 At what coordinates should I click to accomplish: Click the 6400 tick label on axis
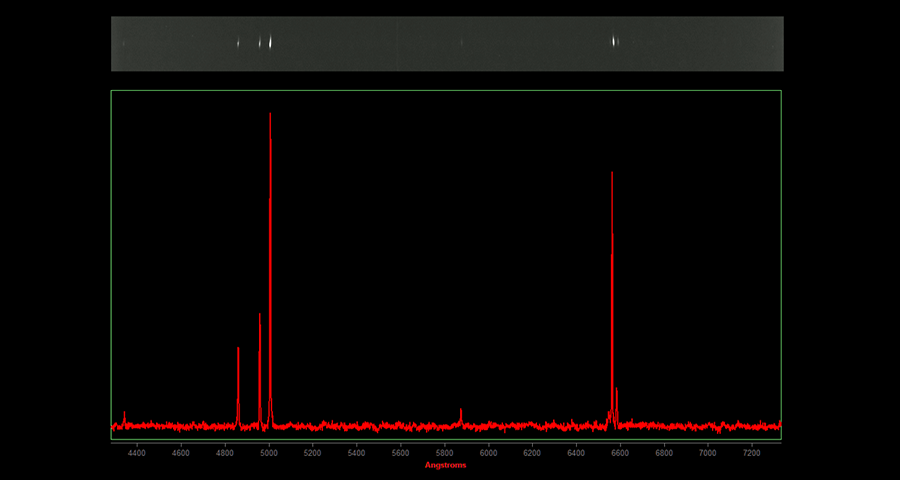click(x=576, y=453)
